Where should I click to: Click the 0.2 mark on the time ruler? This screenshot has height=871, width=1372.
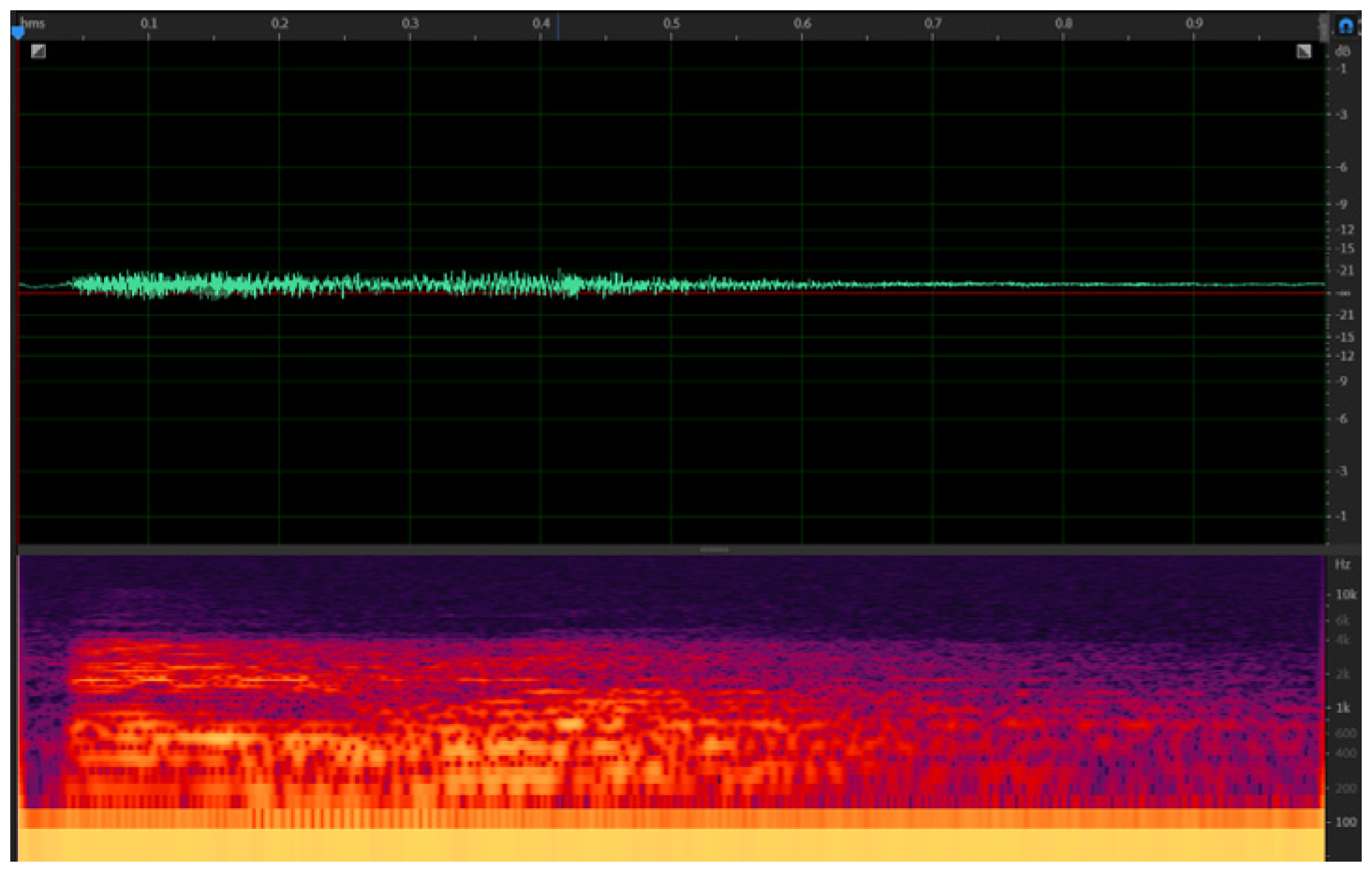point(279,22)
